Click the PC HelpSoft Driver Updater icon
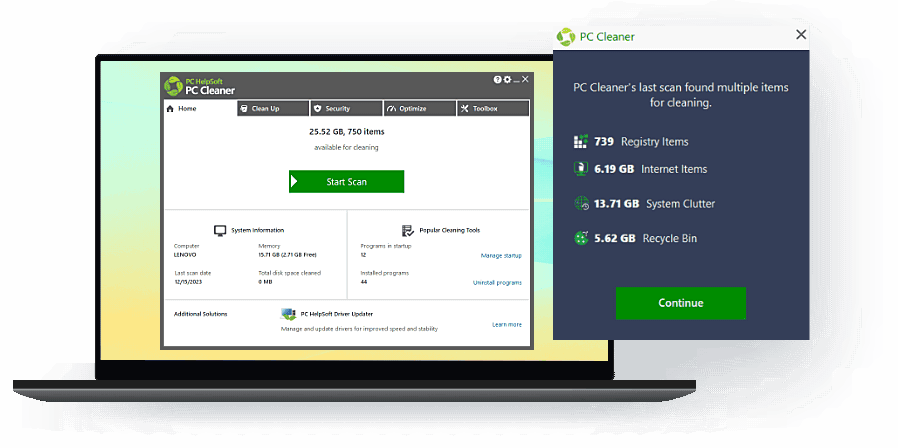The image size is (898, 448). [289, 314]
